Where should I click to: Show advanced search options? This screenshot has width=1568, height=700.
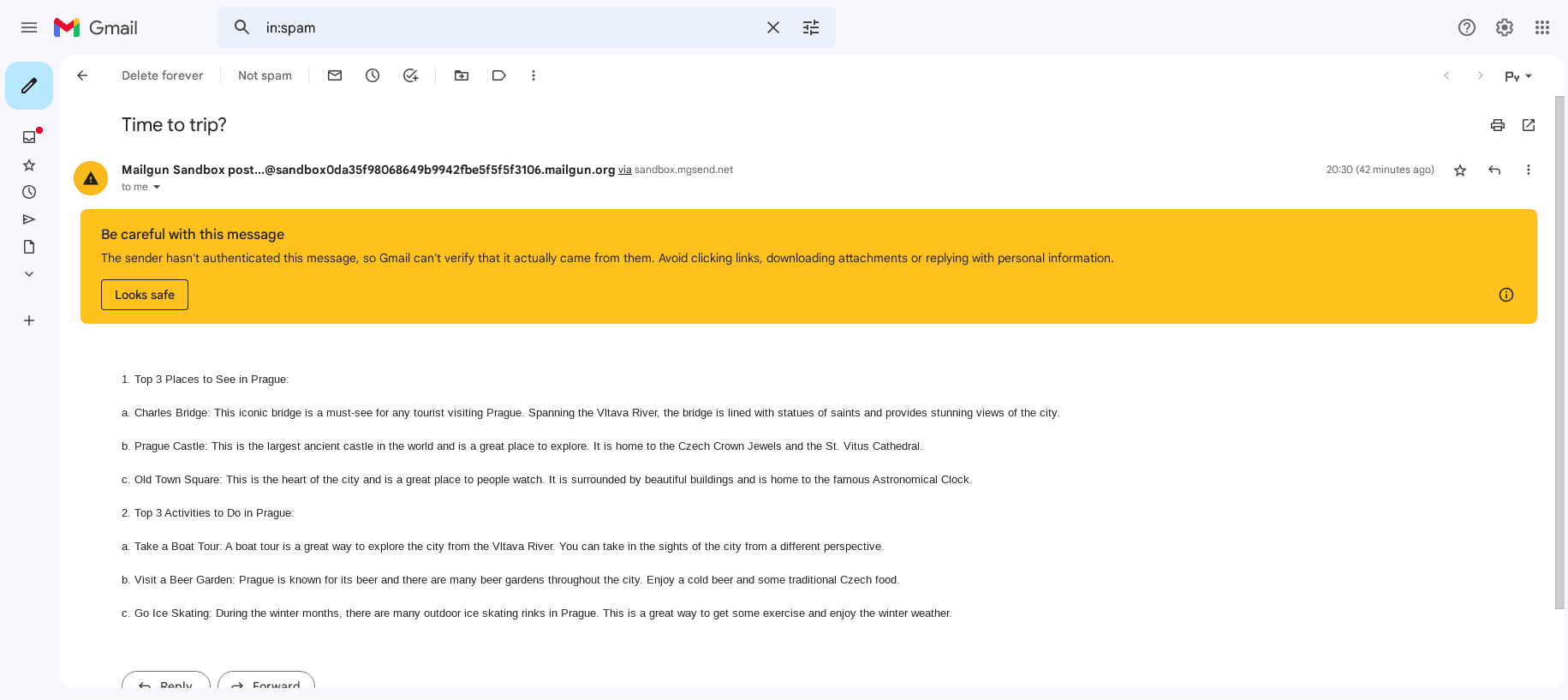tap(811, 27)
